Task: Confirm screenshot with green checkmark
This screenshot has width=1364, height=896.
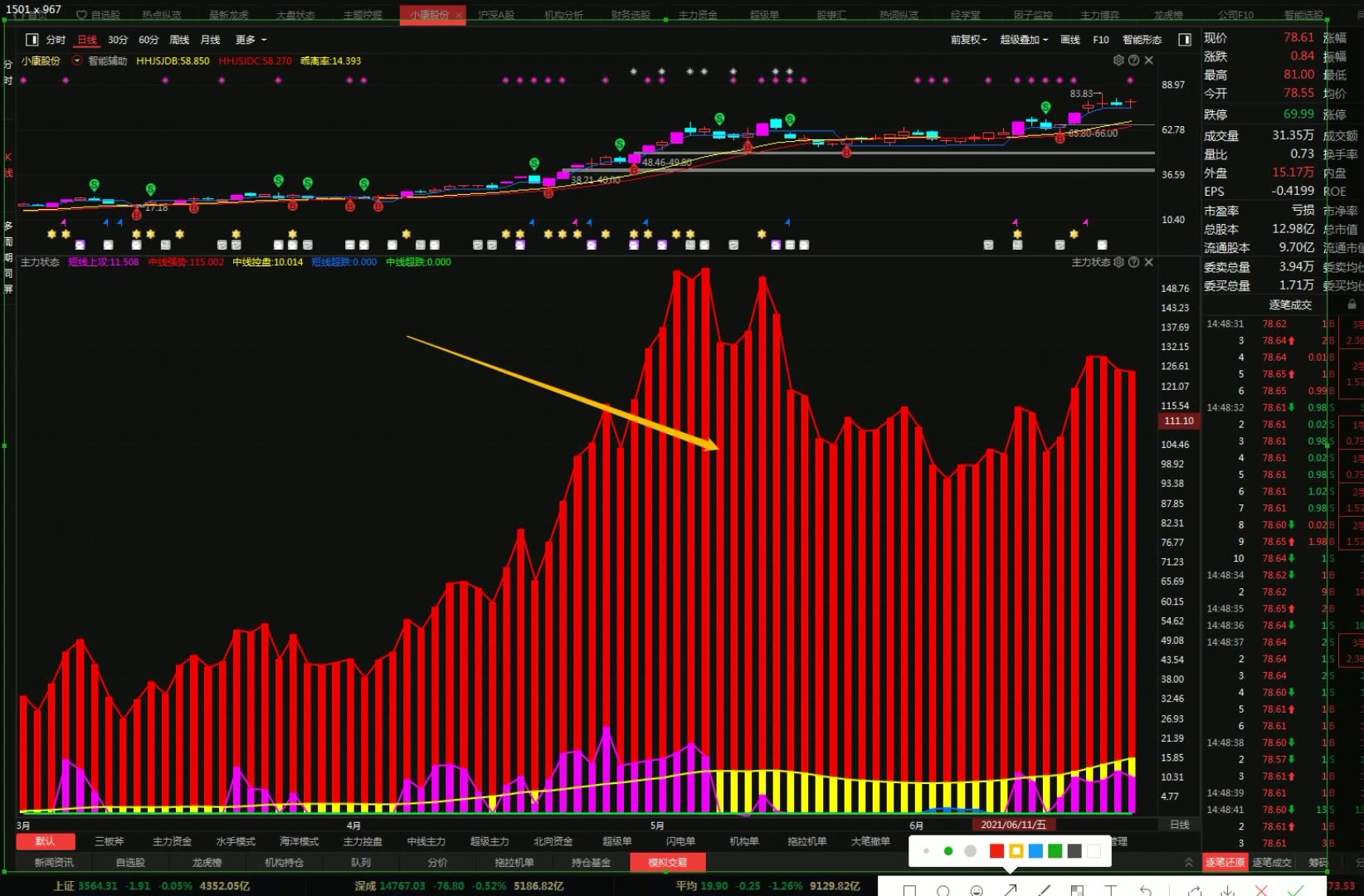Action: [x=1295, y=891]
